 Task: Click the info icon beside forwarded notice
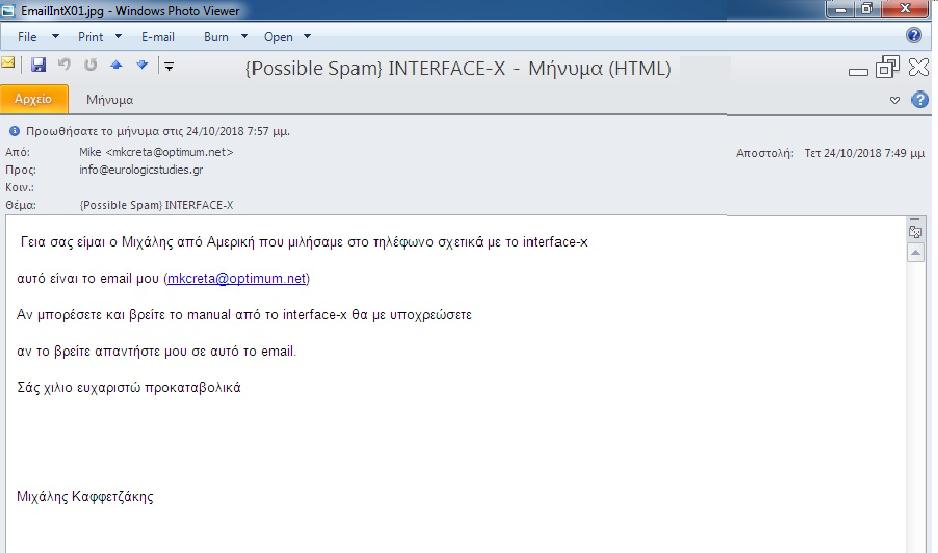click(14, 131)
